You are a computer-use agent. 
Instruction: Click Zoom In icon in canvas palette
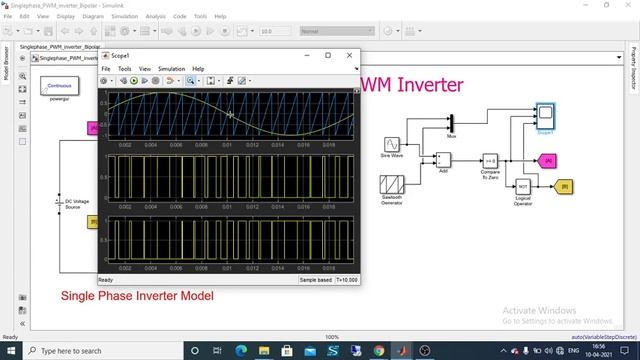coord(22,76)
